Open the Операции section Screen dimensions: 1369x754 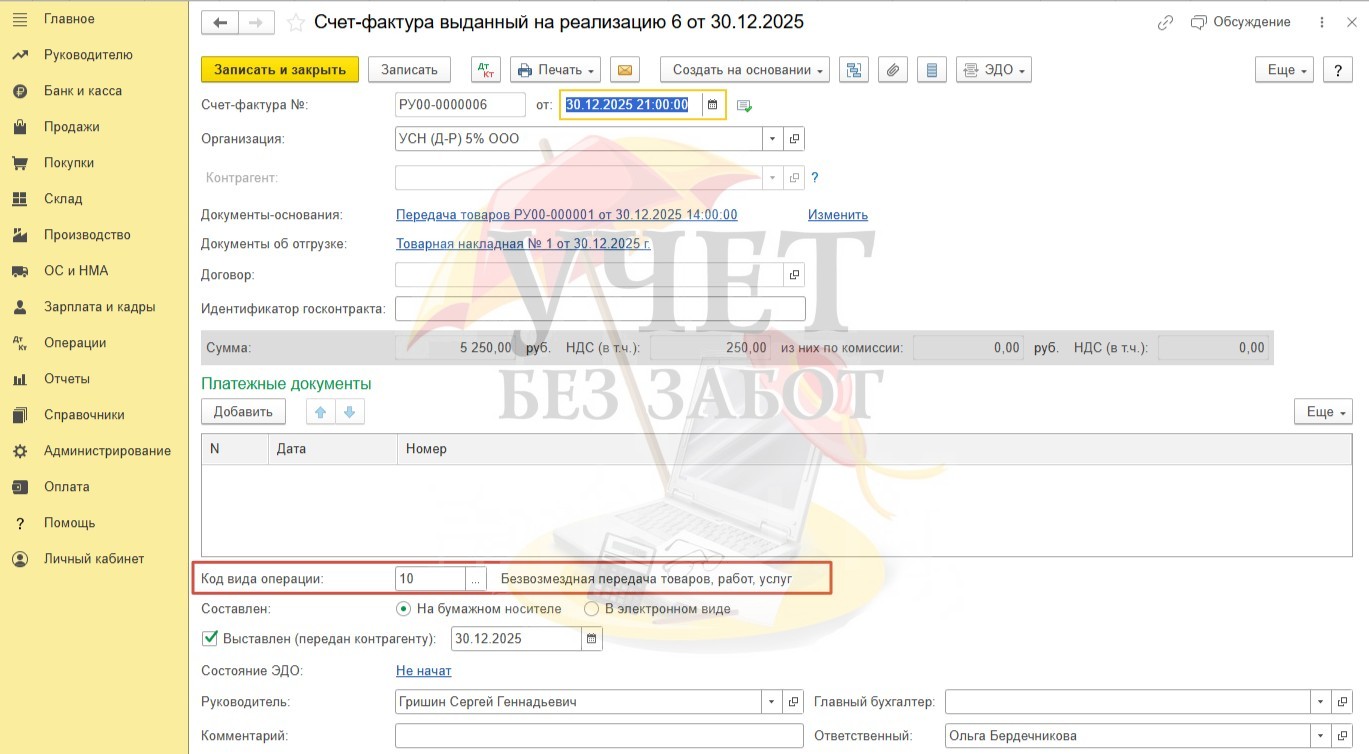[x=75, y=343]
